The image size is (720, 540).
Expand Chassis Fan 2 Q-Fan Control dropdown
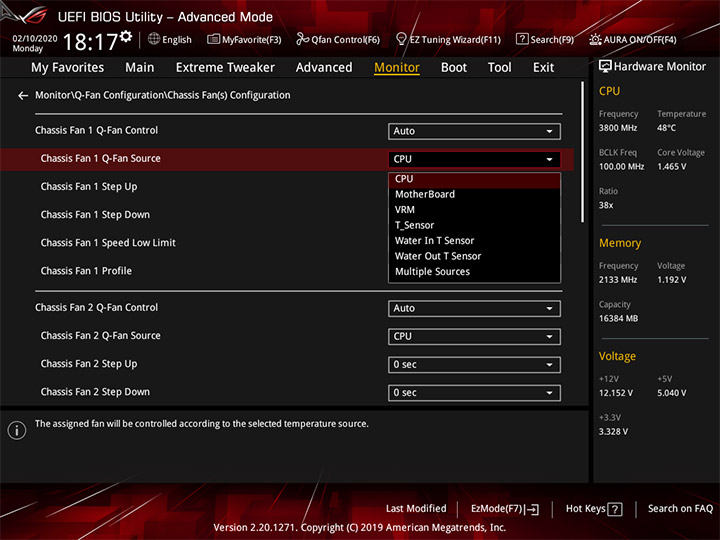[x=474, y=309]
